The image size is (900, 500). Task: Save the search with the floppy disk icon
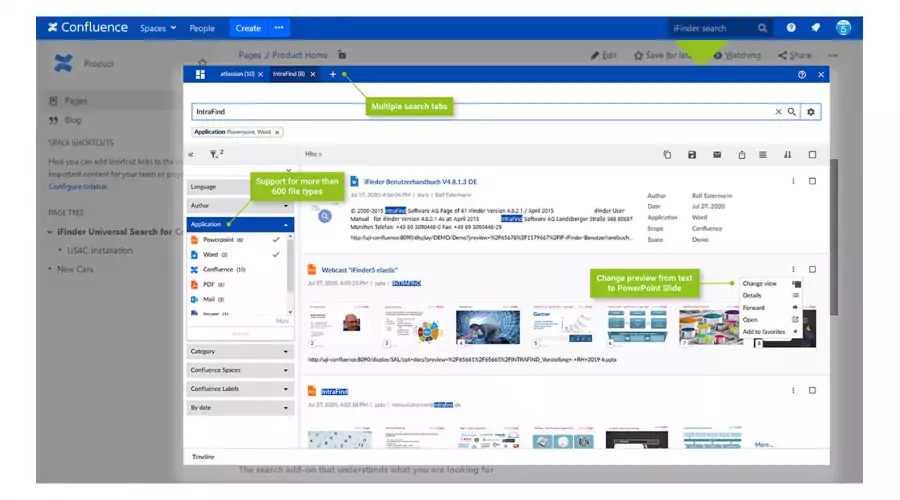point(692,154)
